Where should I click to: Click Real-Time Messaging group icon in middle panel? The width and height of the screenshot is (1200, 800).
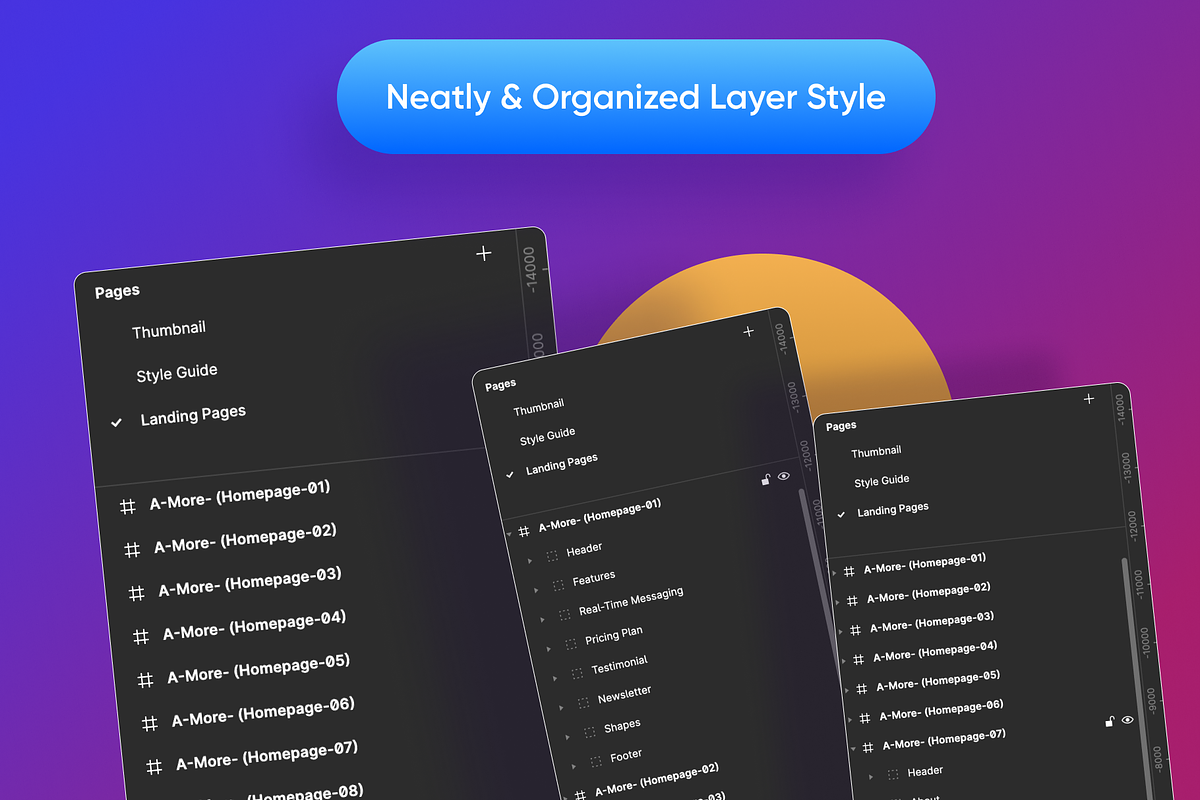(x=564, y=613)
